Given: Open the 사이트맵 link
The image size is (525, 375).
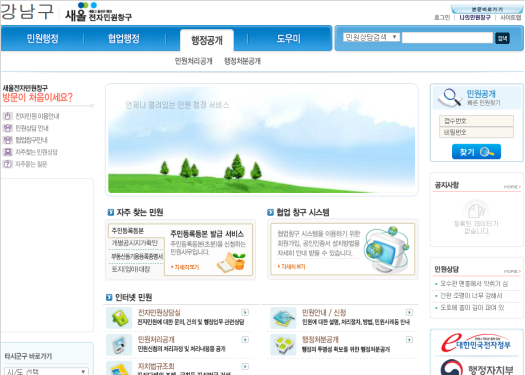Looking at the screenshot, I should tap(511, 17).
